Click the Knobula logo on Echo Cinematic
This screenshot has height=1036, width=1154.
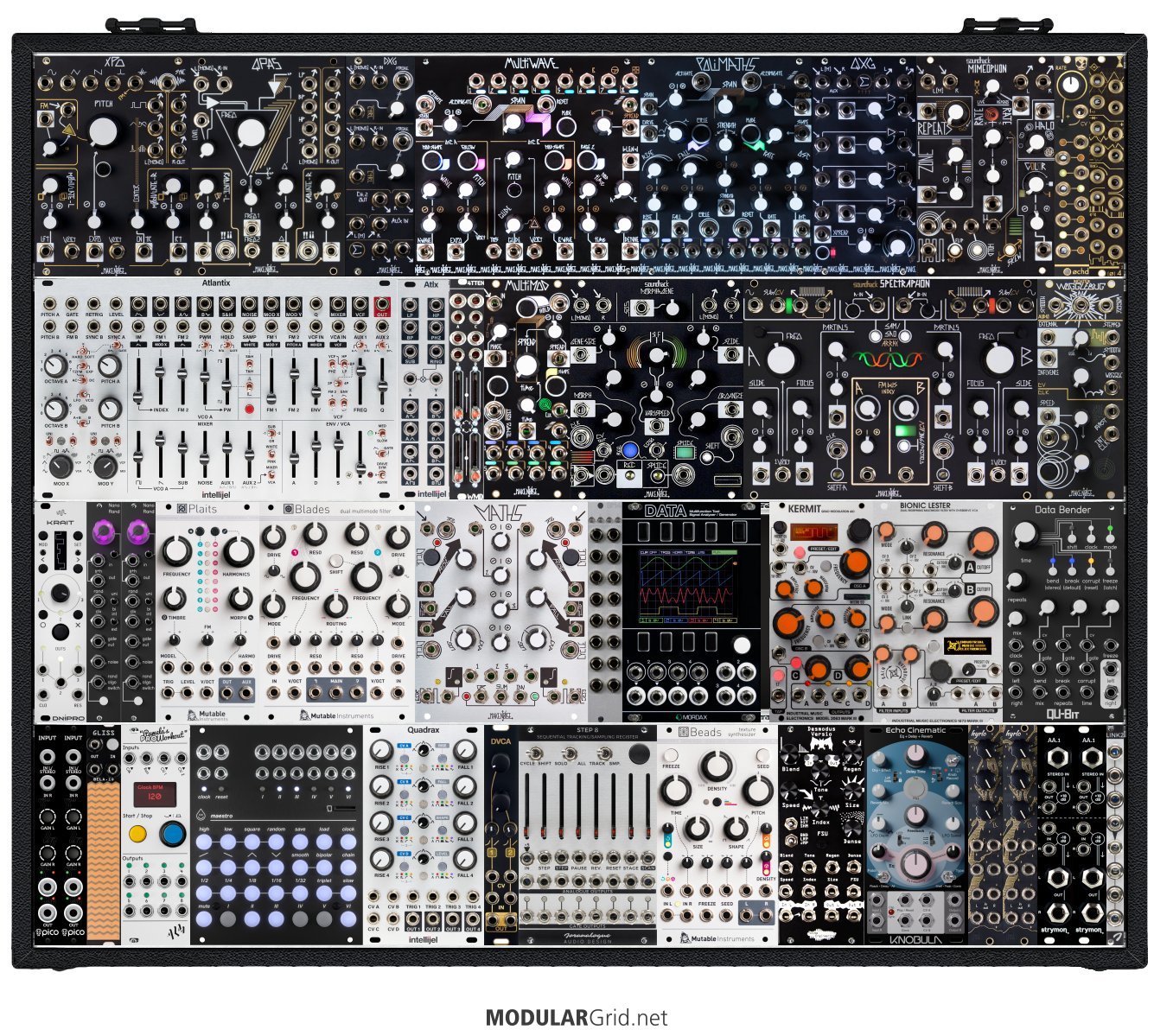915,938
